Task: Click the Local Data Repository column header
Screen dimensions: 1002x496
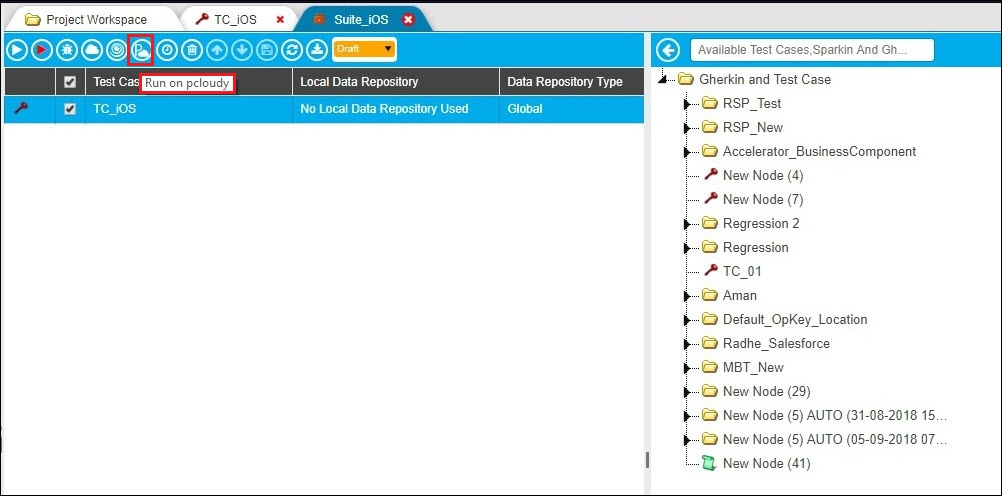Action: 396,82
